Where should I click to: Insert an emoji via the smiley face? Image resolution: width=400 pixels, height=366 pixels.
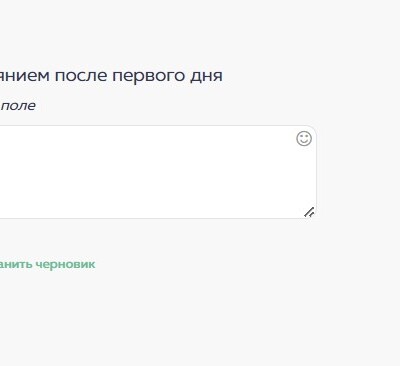click(x=304, y=138)
